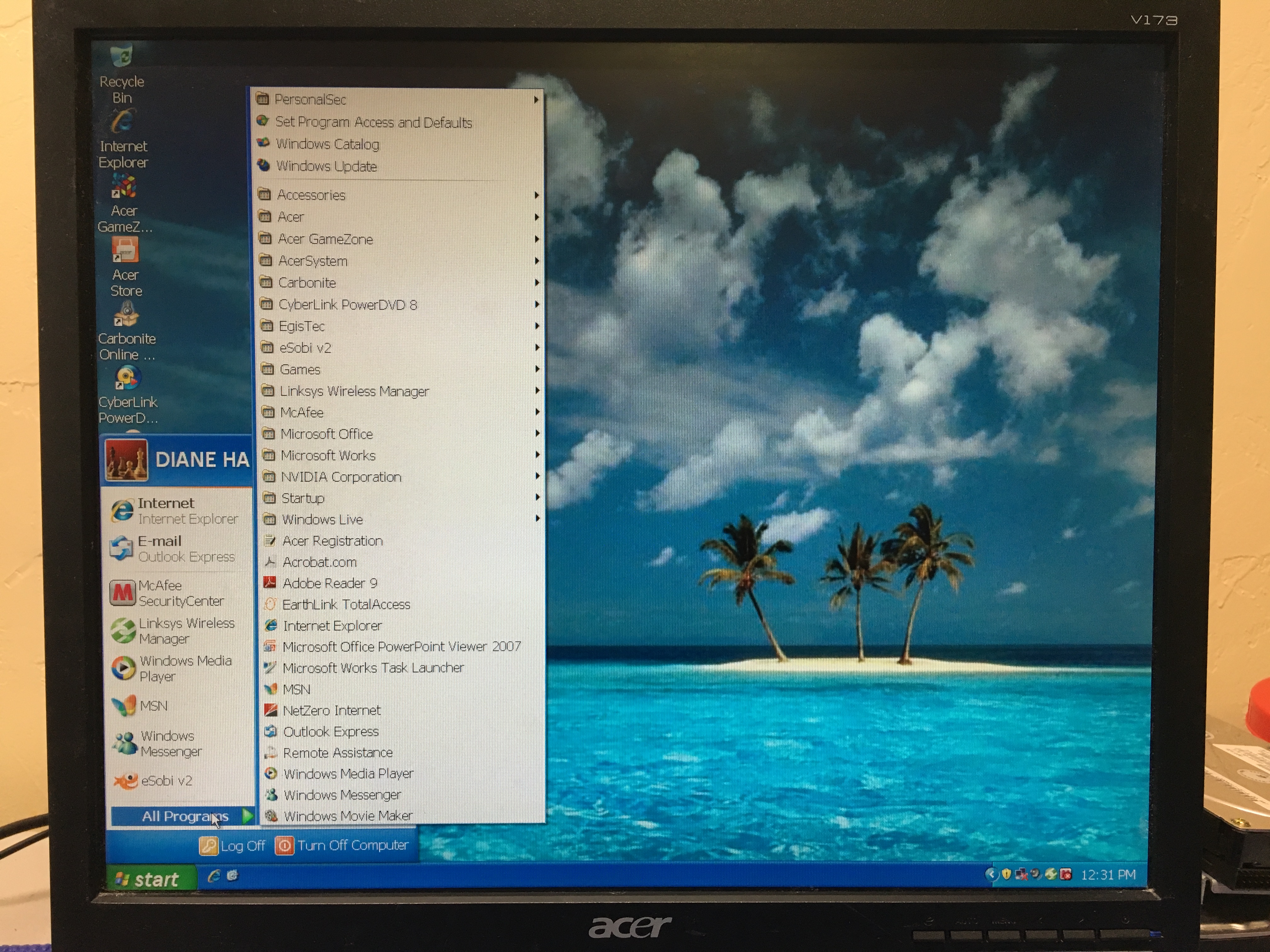Launch NetZero Internet from programs list

(401, 711)
